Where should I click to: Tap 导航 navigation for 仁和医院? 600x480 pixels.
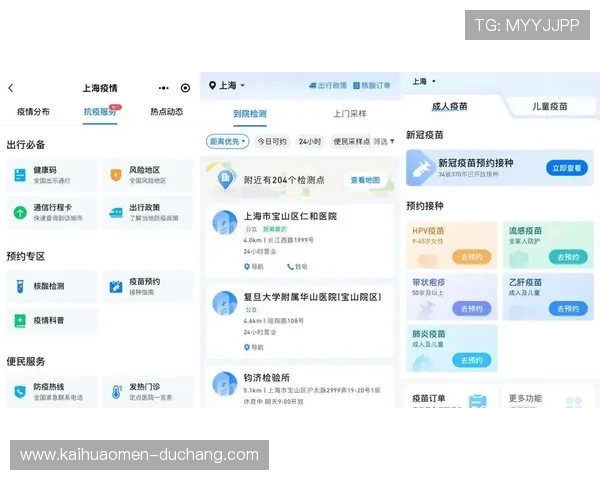[x=254, y=266]
